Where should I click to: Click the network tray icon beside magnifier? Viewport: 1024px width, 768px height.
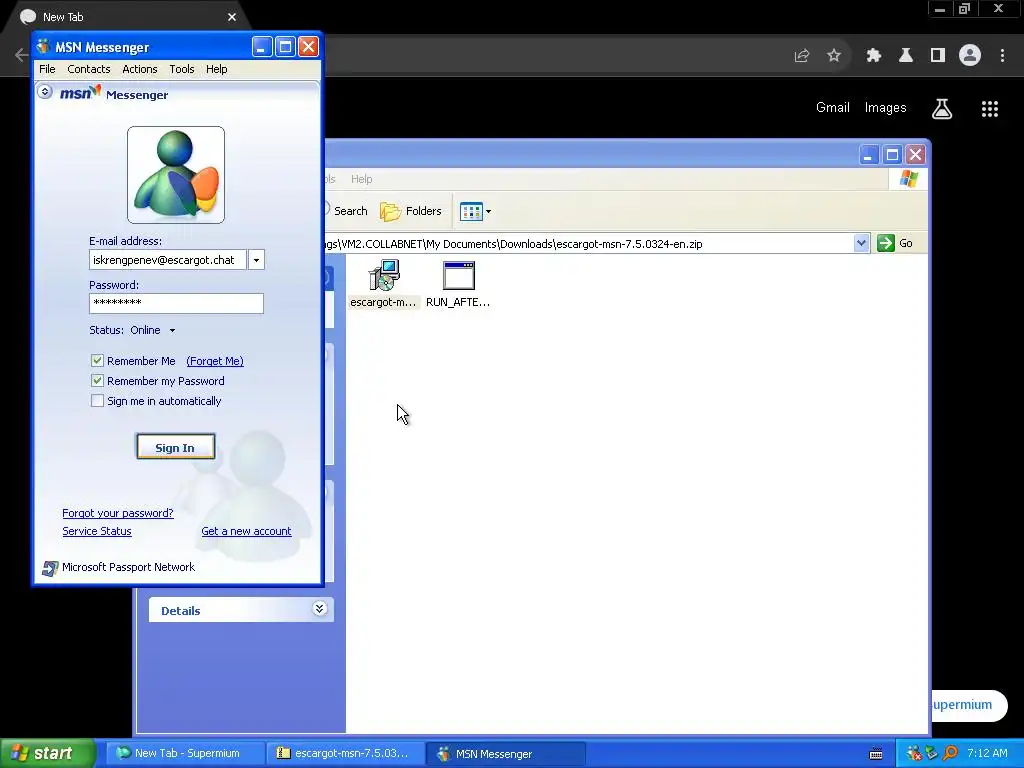tap(932, 754)
